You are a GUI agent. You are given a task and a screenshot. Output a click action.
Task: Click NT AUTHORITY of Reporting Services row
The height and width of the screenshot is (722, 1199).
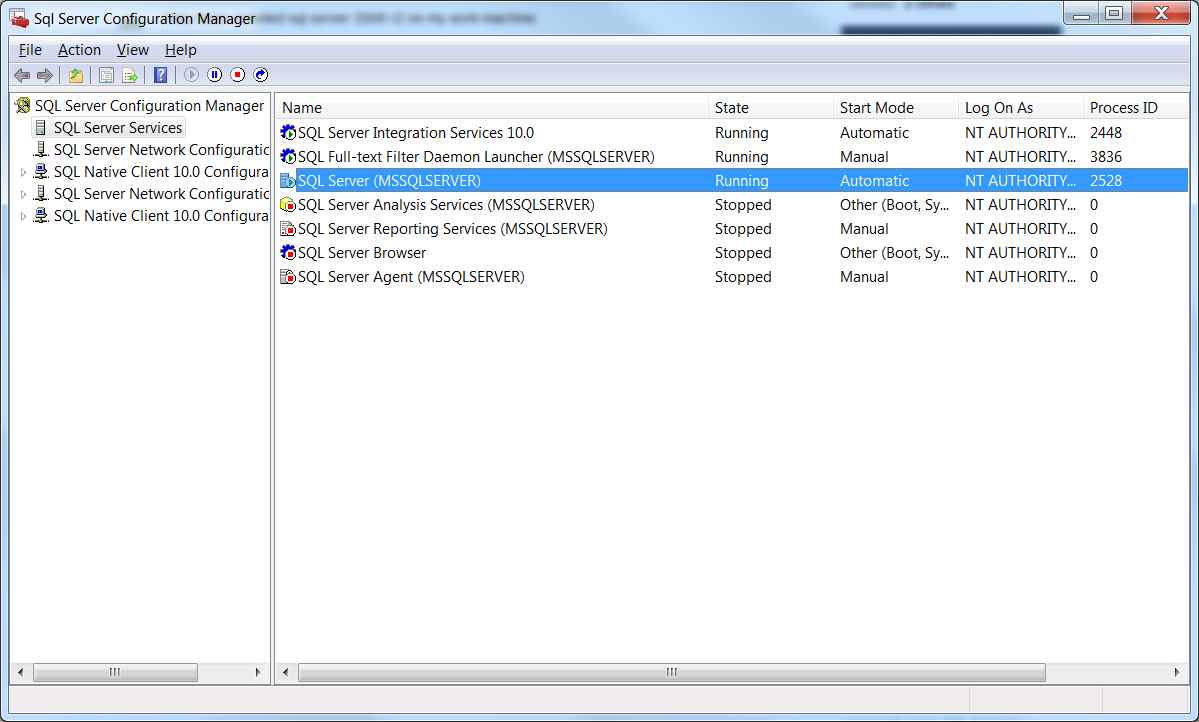point(1020,229)
